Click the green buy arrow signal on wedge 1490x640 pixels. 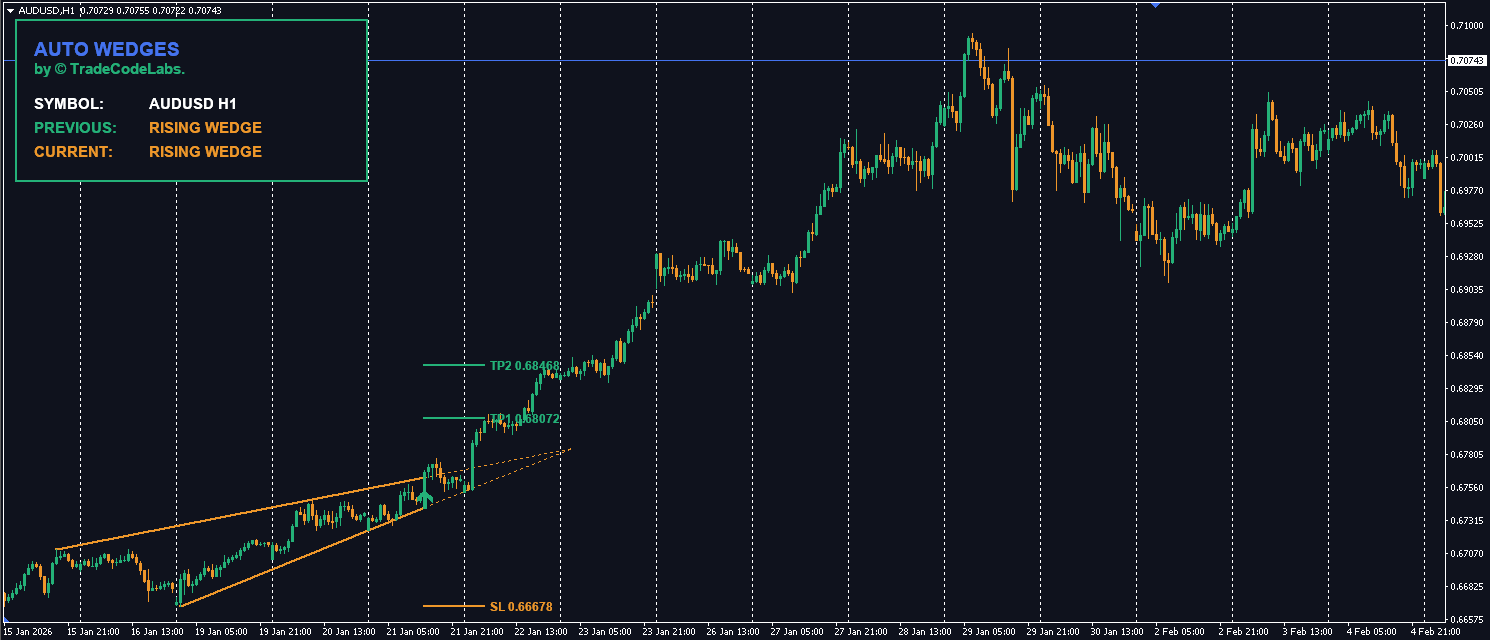point(425,498)
